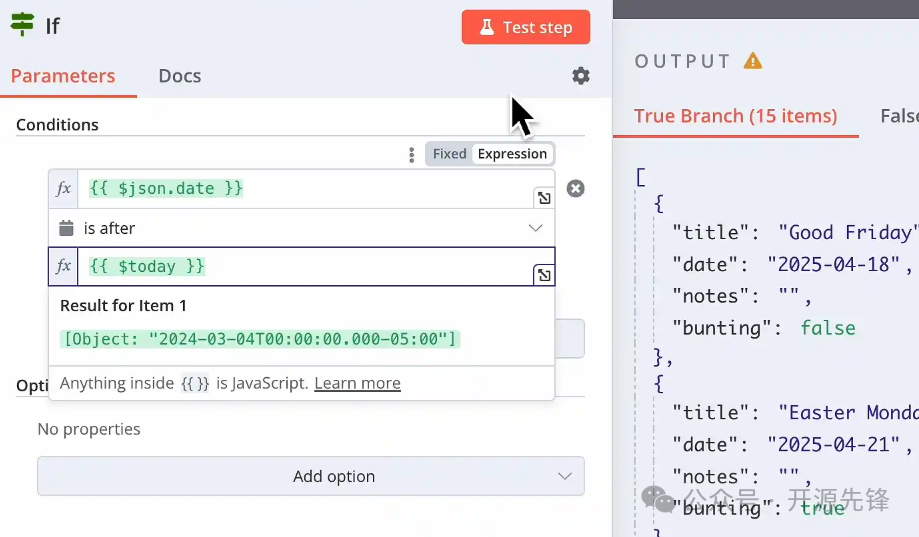
Task: Switch the field mode to Expression
Action: tap(512, 154)
